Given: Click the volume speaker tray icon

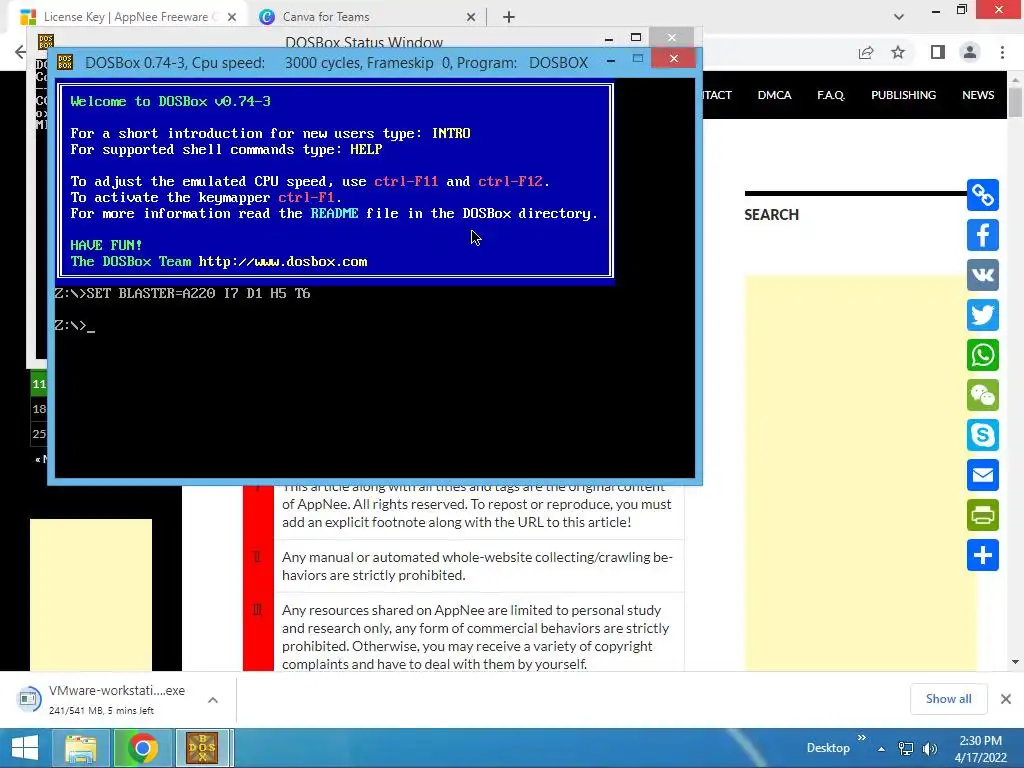Looking at the screenshot, I should [929, 748].
